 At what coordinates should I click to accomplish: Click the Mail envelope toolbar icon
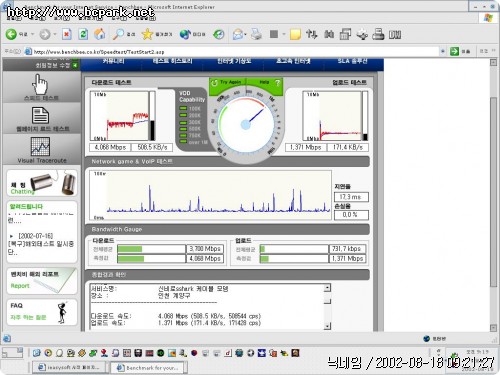click(237, 34)
